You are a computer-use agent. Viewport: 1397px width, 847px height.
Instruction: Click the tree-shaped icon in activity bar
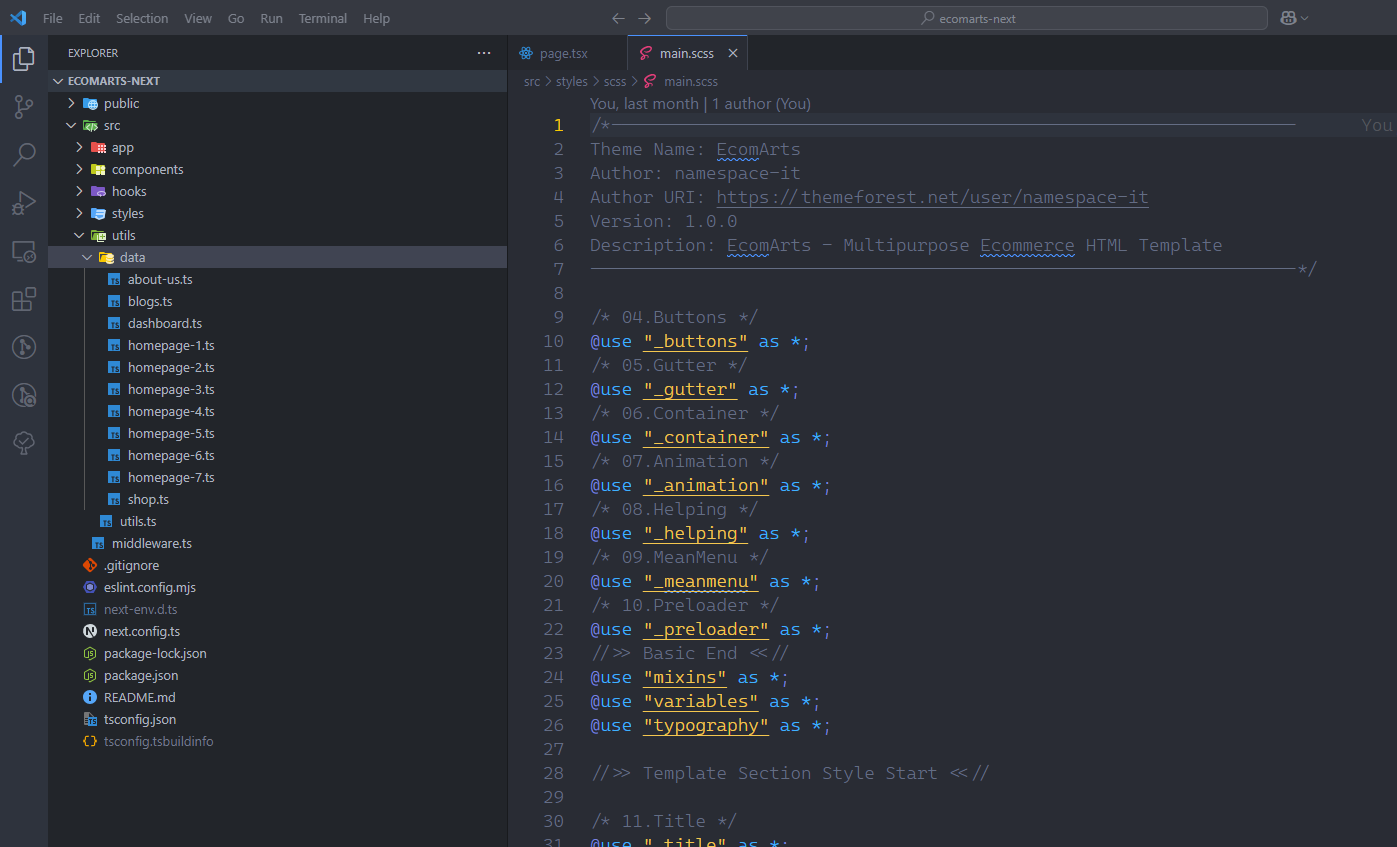pos(24,443)
